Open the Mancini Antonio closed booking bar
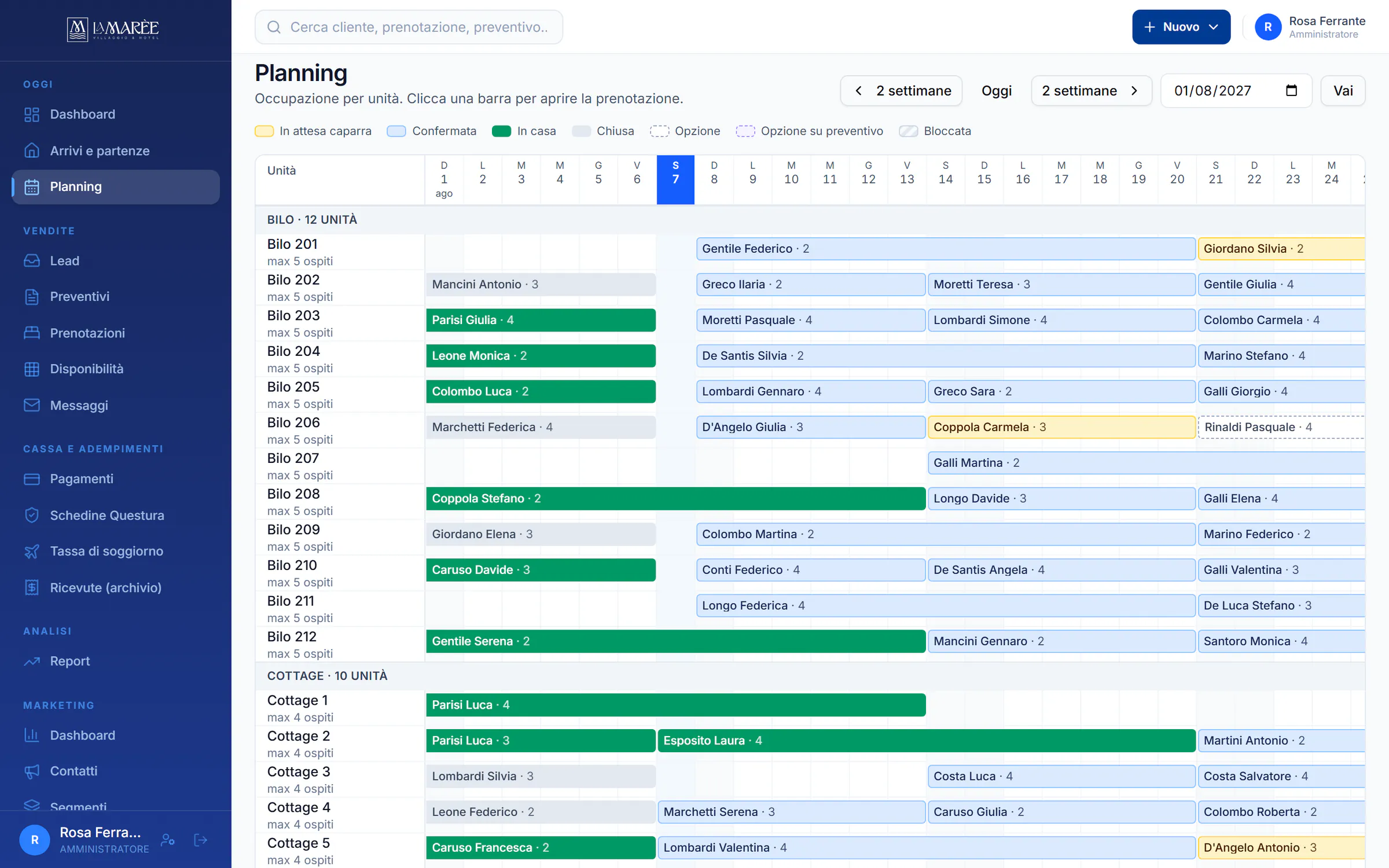Viewport: 1389px width, 868px height. (541, 284)
